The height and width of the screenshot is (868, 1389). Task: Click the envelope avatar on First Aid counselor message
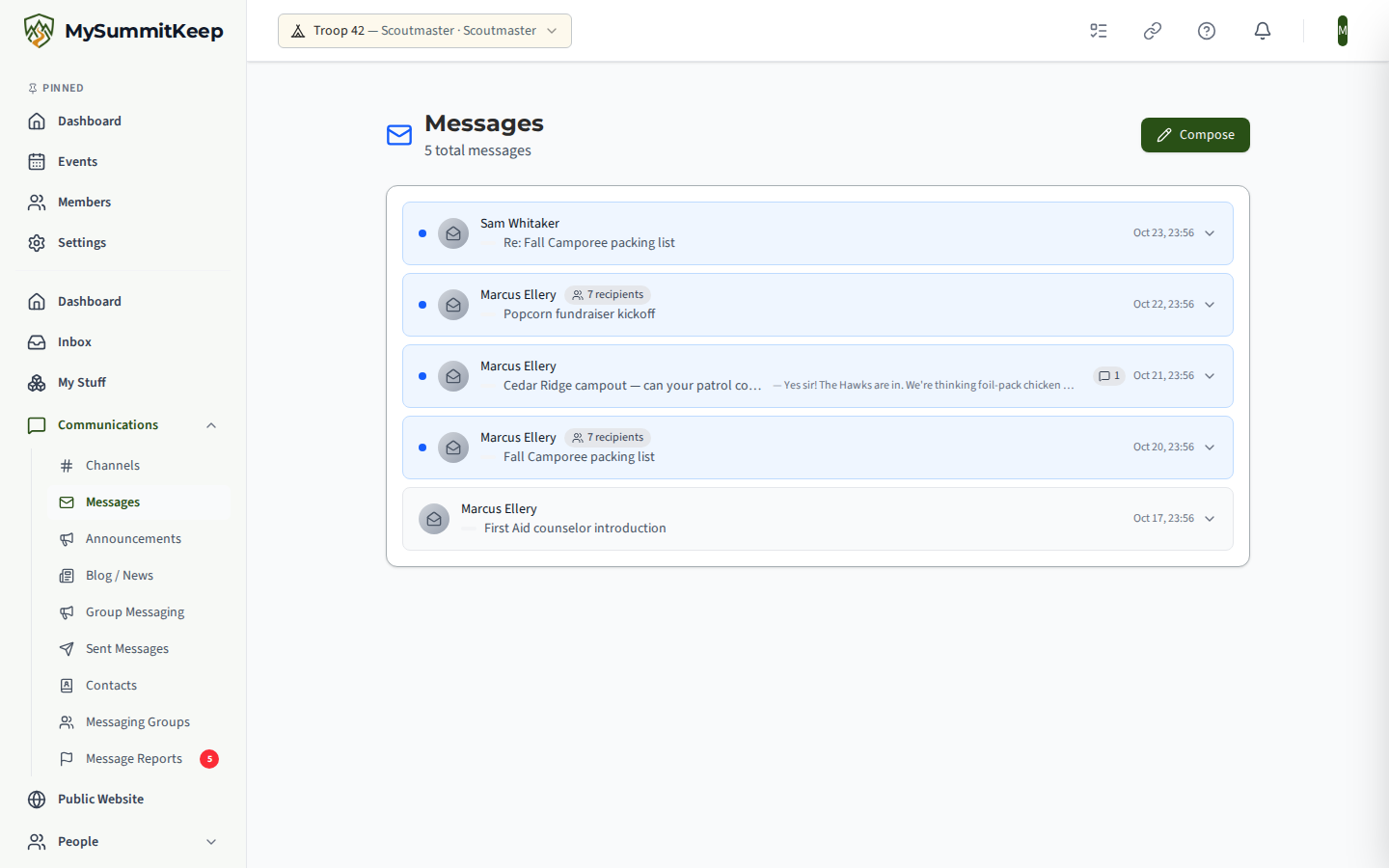point(434,519)
